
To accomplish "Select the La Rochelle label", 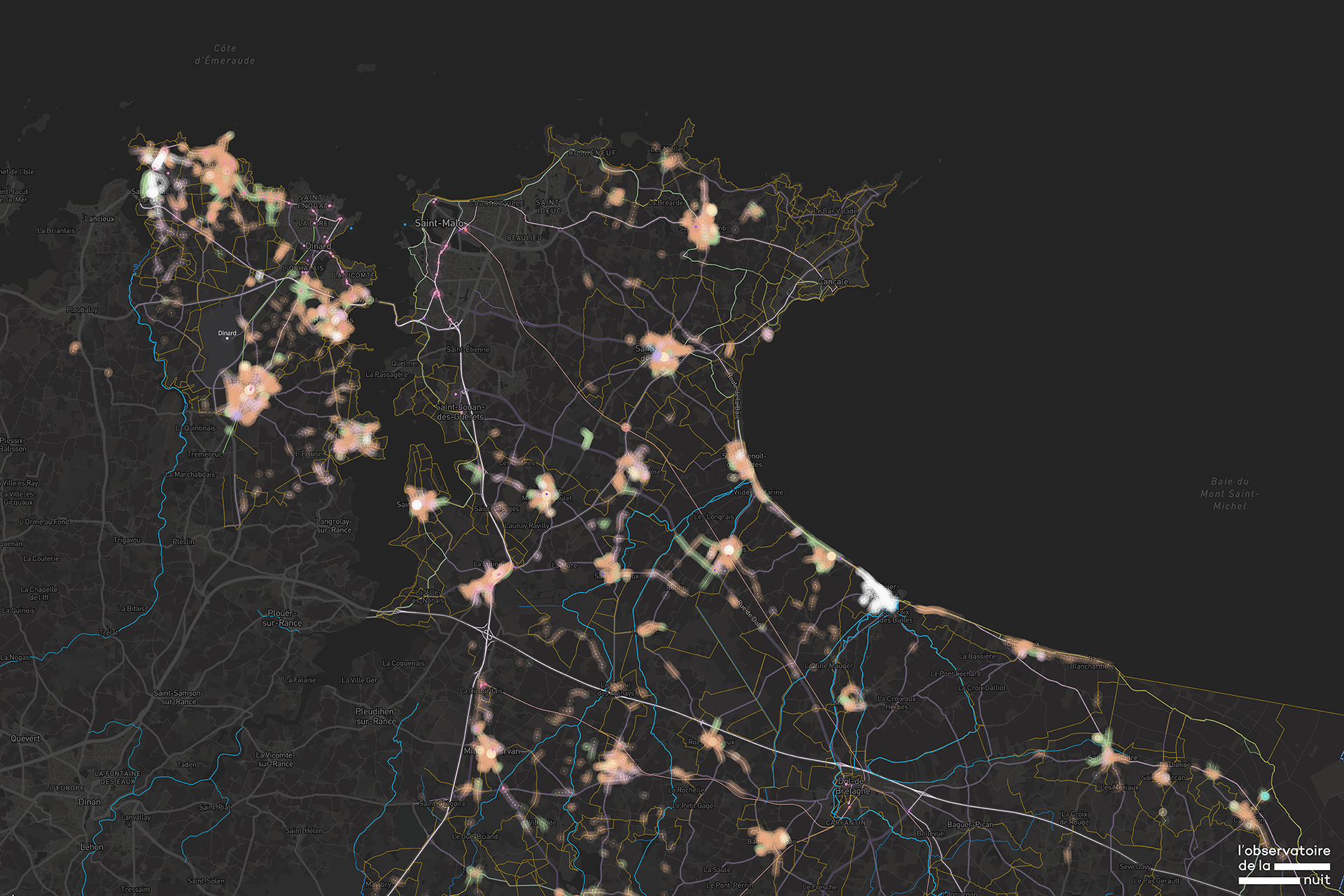I will tap(687, 790).
